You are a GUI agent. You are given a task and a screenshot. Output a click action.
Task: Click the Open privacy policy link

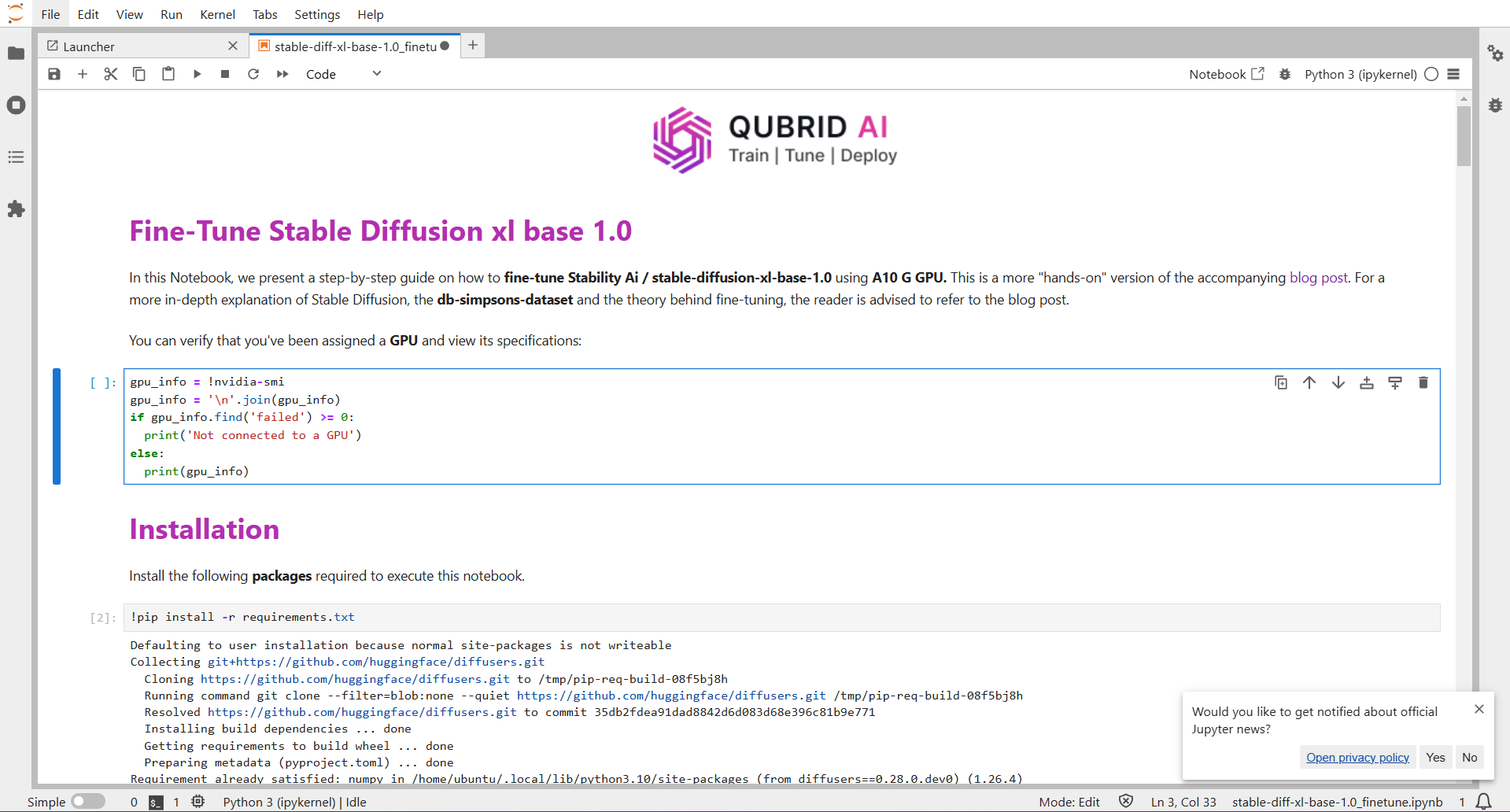1358,758
